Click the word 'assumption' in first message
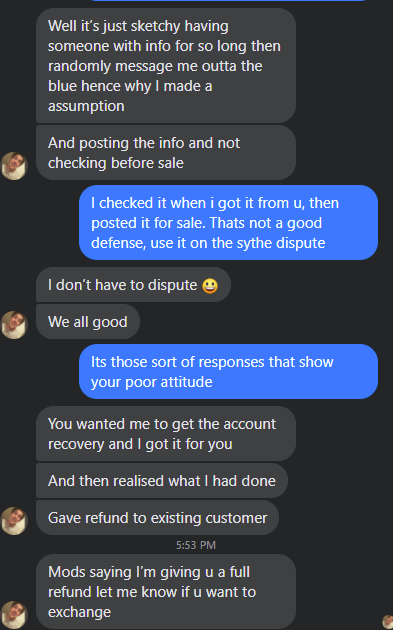 click(86, 106)
